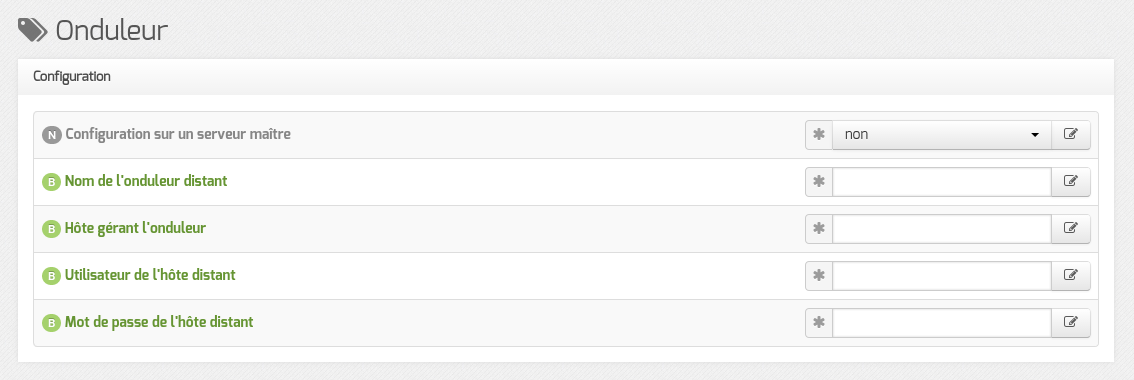Click the N badge on the serveur maître row
Screen dimensions: 1134x380
click(51, 135)
